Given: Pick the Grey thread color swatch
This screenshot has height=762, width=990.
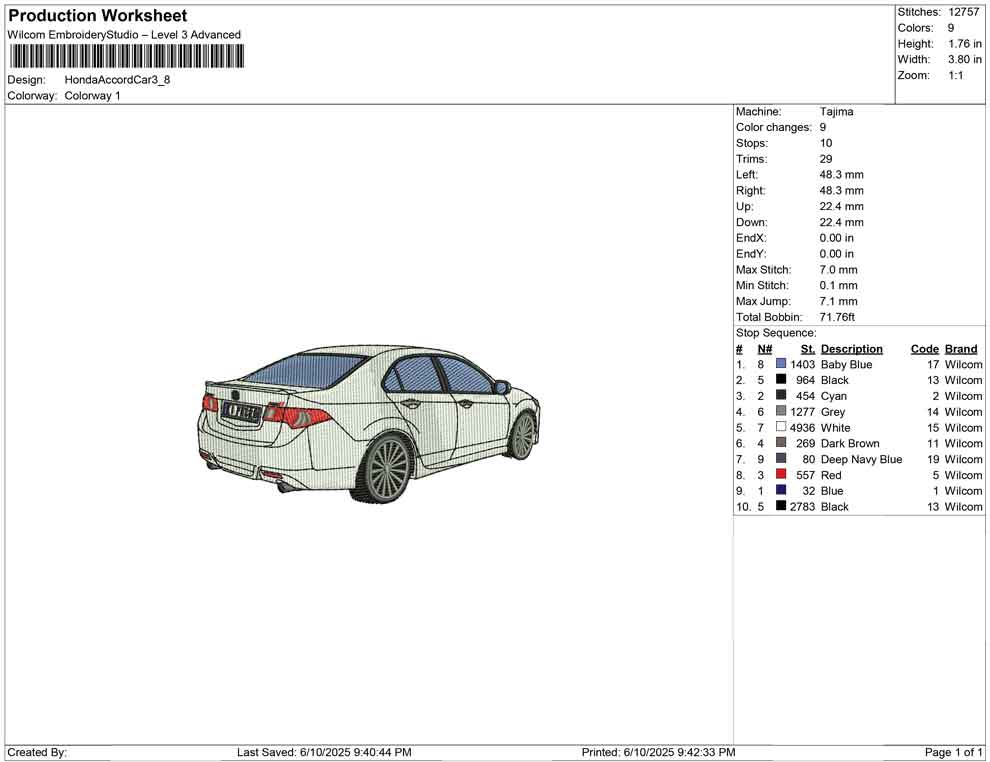Looking at the screenshot, I should (781, 412).
